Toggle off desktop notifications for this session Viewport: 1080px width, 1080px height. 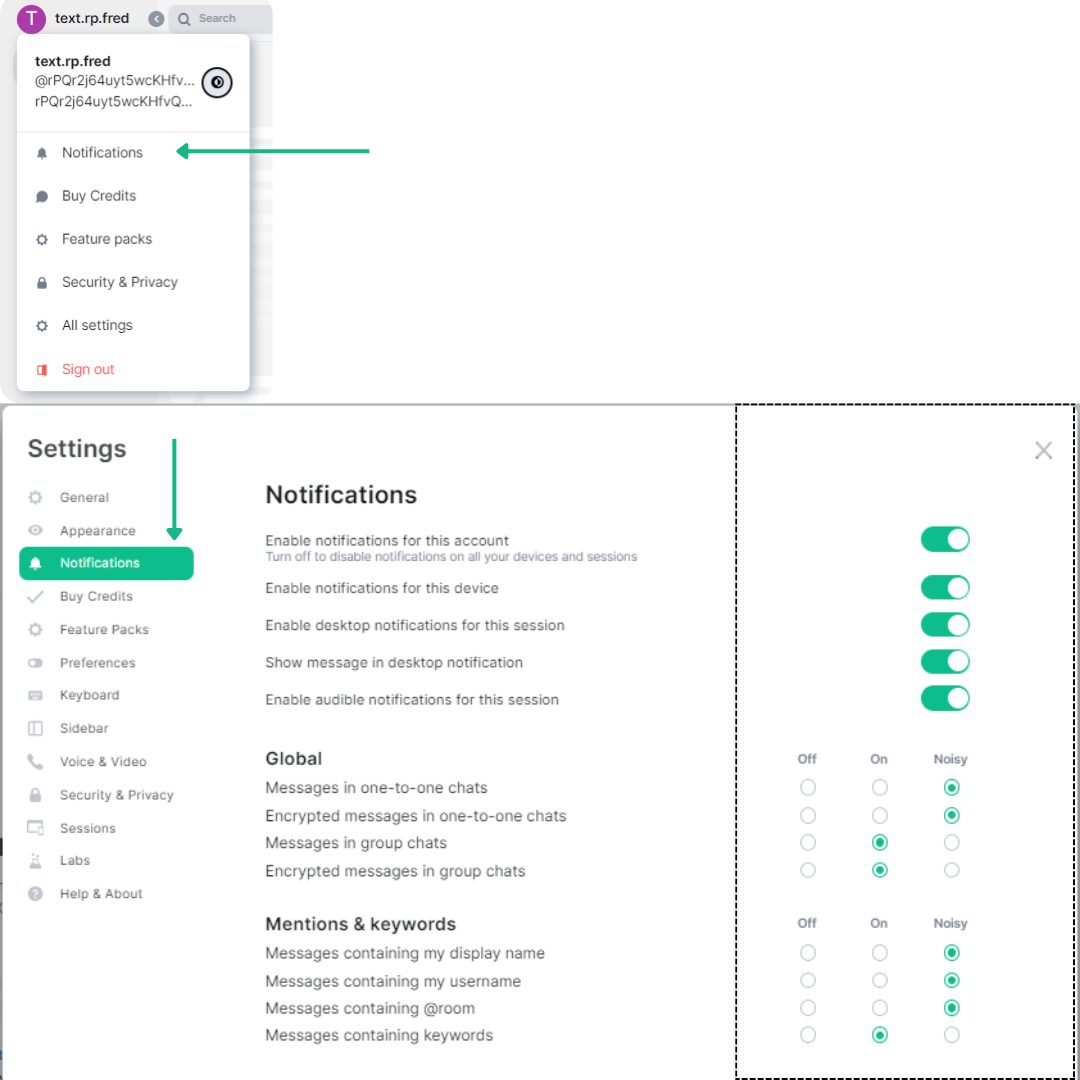point(945,625)
